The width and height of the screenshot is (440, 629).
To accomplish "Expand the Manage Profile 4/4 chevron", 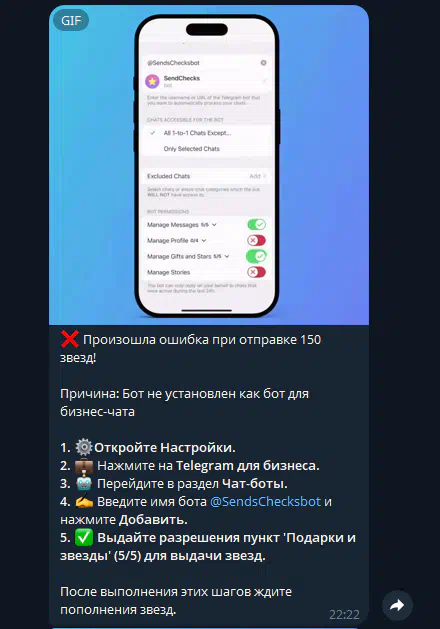I will coord(204,241).
